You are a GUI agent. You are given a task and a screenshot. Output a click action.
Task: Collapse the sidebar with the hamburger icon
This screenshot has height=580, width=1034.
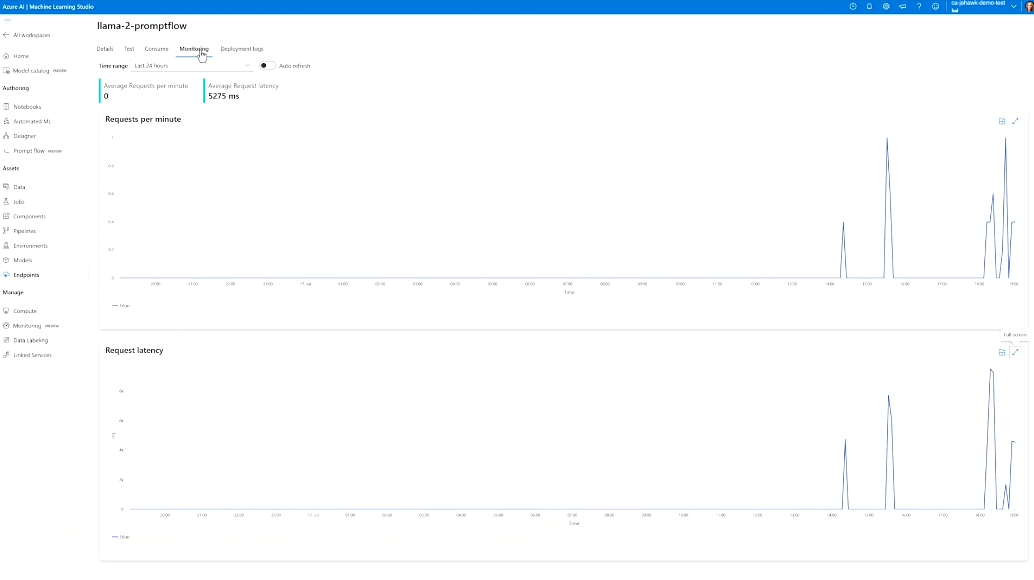pos(7,20)
